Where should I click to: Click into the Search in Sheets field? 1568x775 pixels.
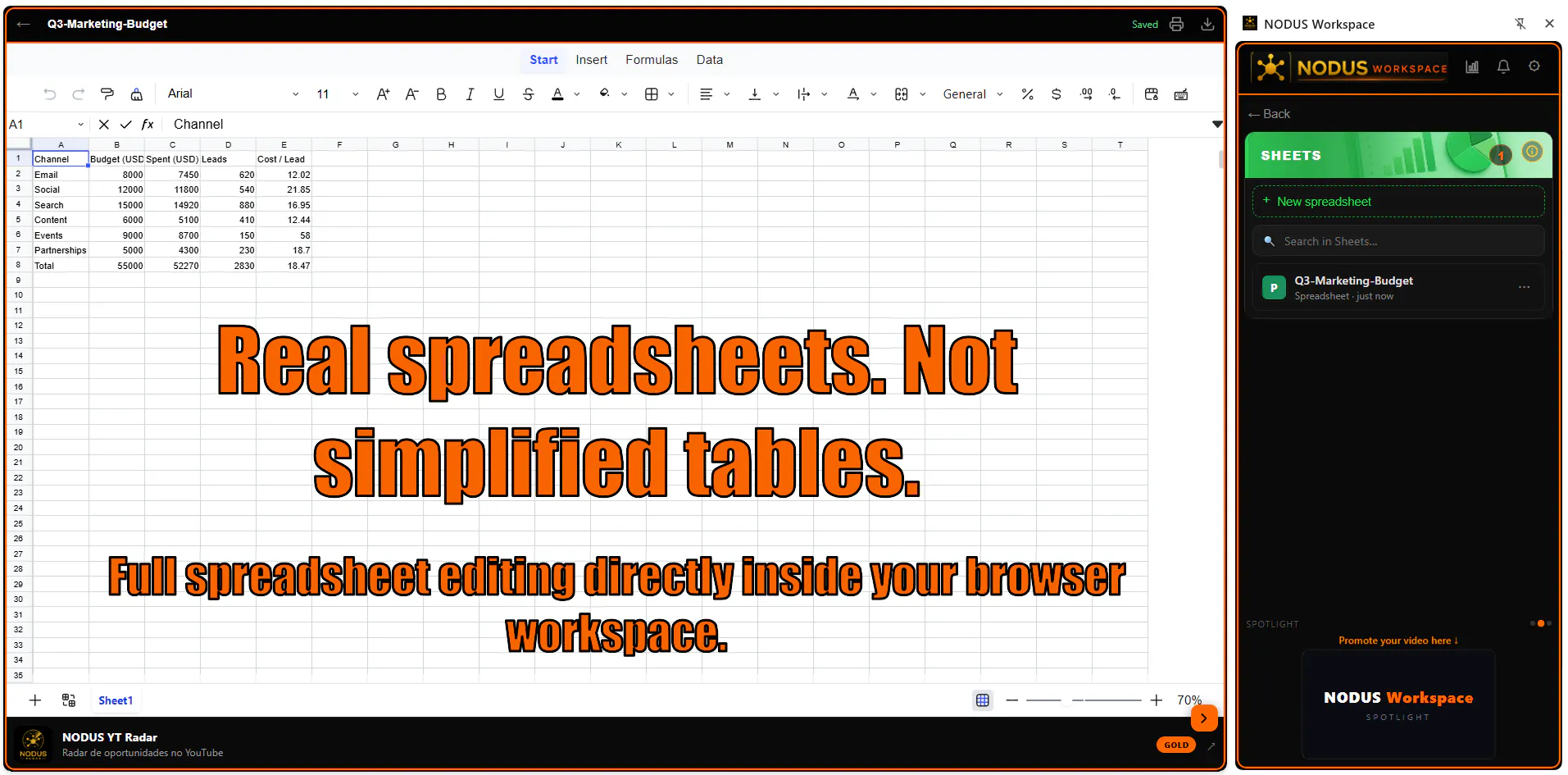pyautogui.click(x=1398, y=241)
